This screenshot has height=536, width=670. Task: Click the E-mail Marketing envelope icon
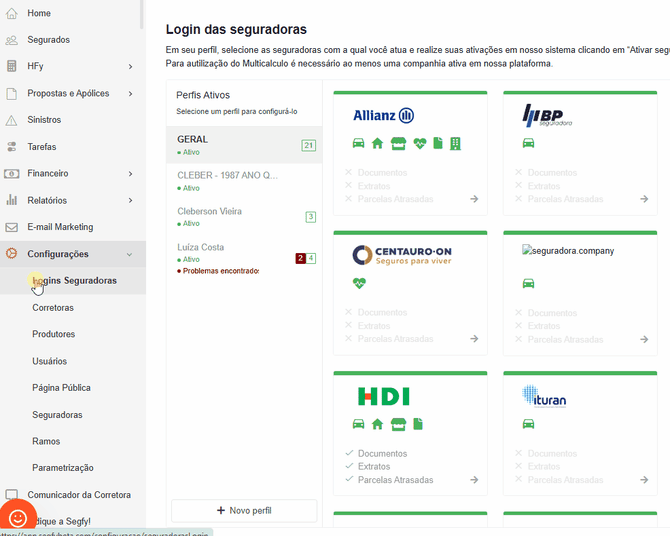(12, 227)
